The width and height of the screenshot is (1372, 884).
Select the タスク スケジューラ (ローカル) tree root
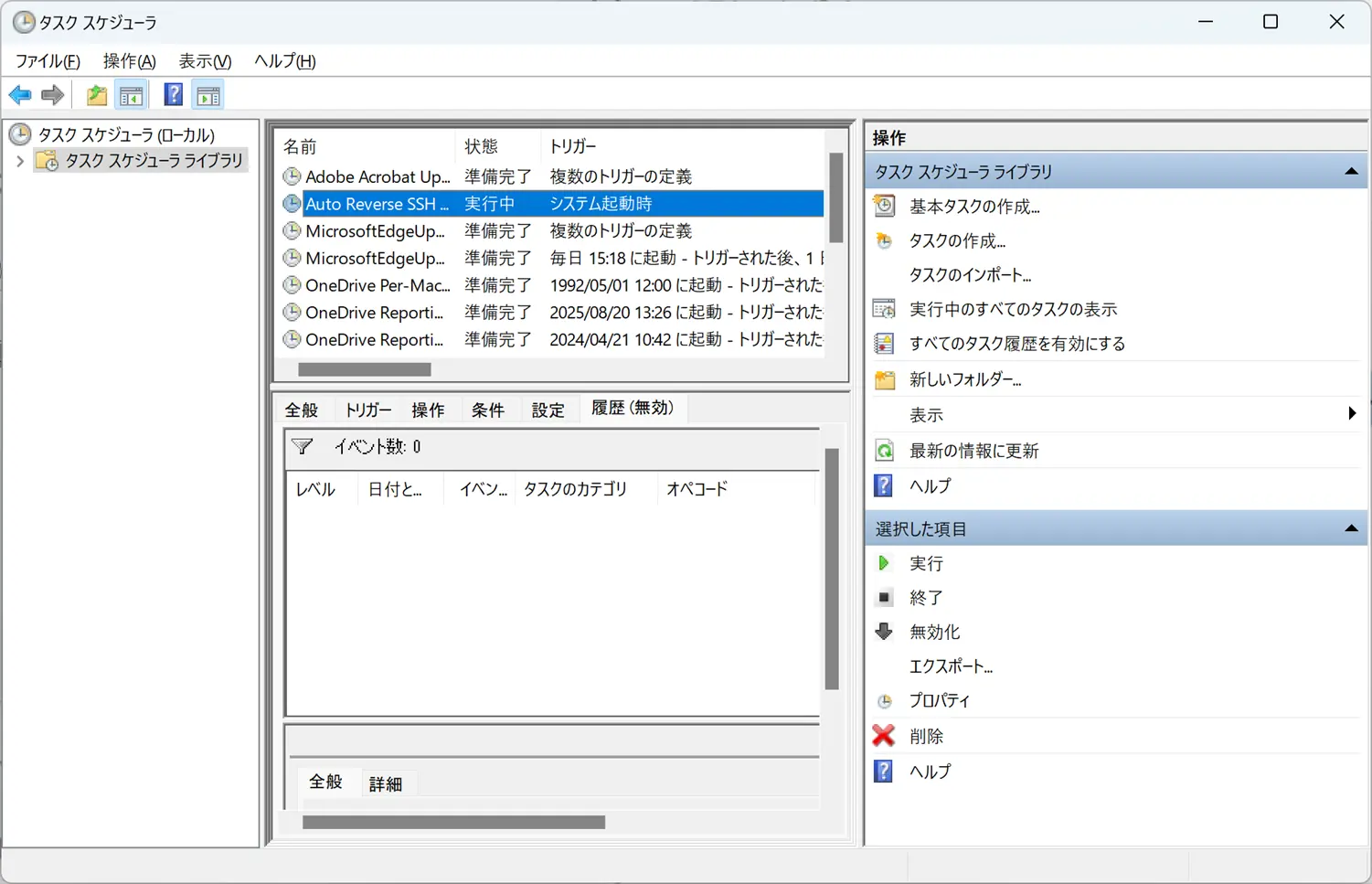click(x=126, y=135)
